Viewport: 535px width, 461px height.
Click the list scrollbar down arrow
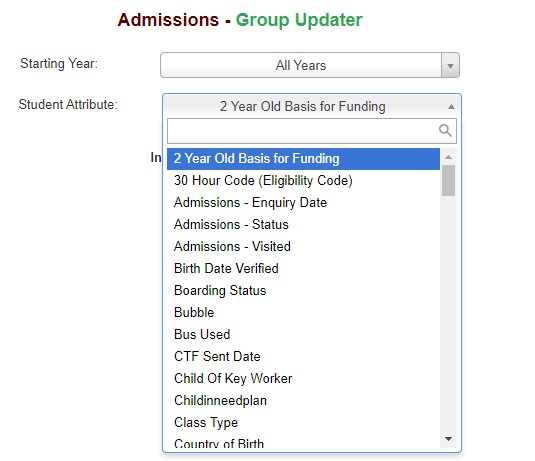tap(448, 438)
